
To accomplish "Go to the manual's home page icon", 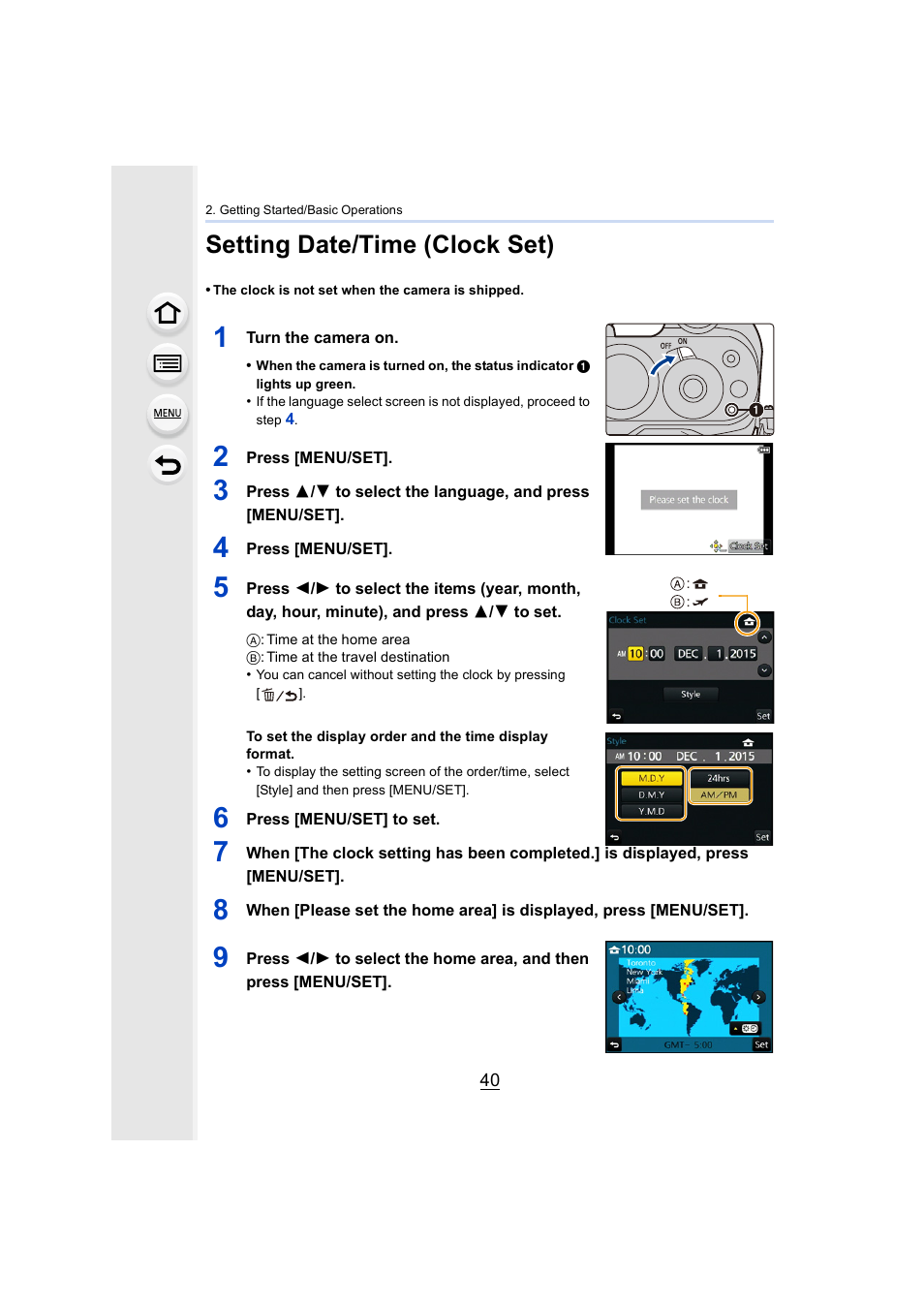I will pos(168,314).
